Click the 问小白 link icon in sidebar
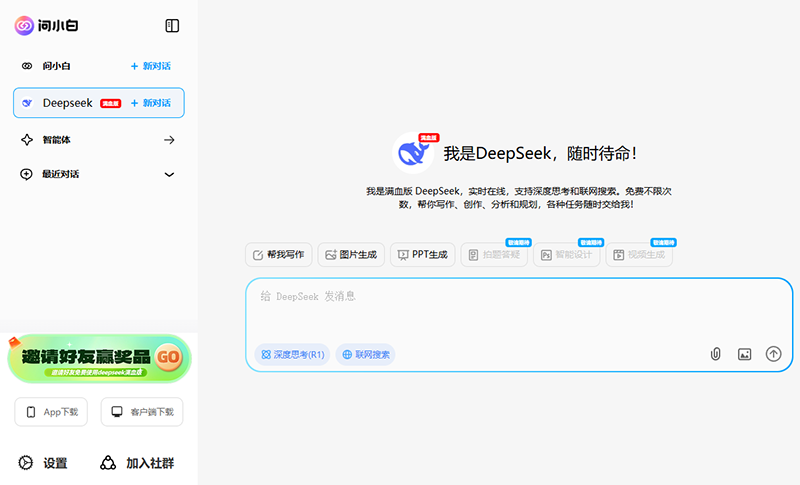The image size is (800, 485). click(27, 66)
